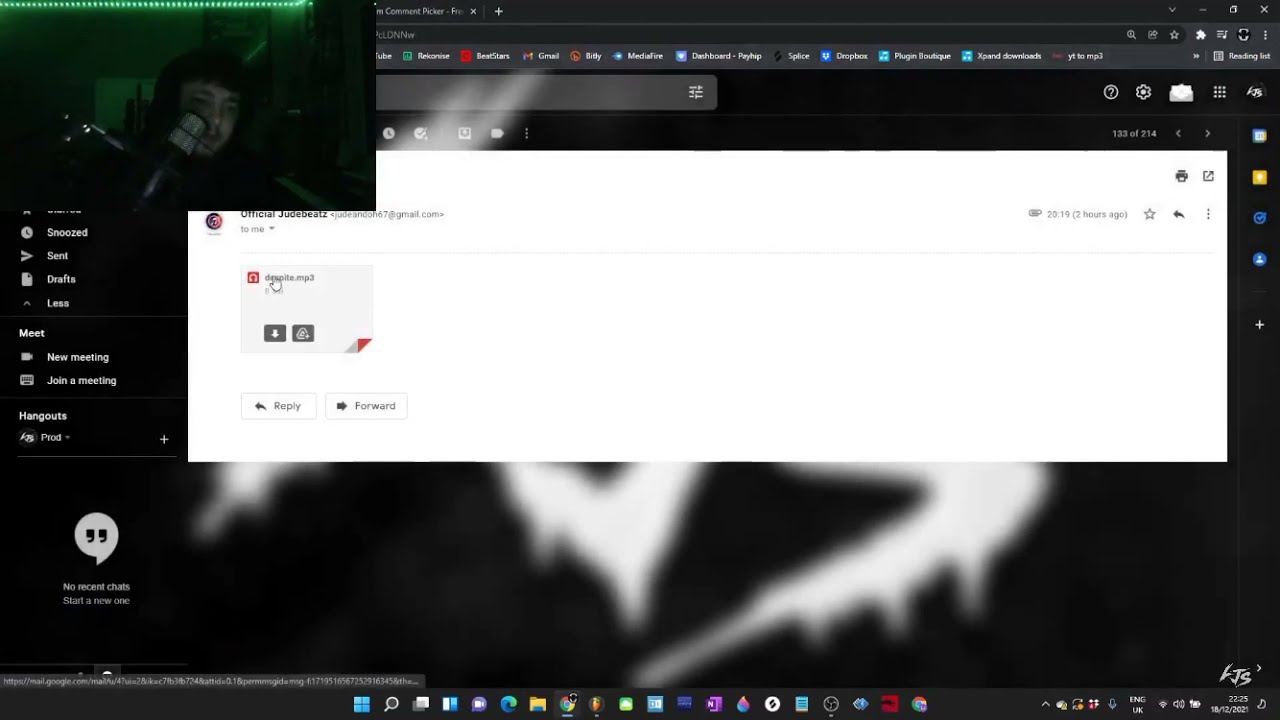This screenshot has width=1280, height=720.
Task: Go to the newer email arrow
Action: click(x=1178, y=133)
